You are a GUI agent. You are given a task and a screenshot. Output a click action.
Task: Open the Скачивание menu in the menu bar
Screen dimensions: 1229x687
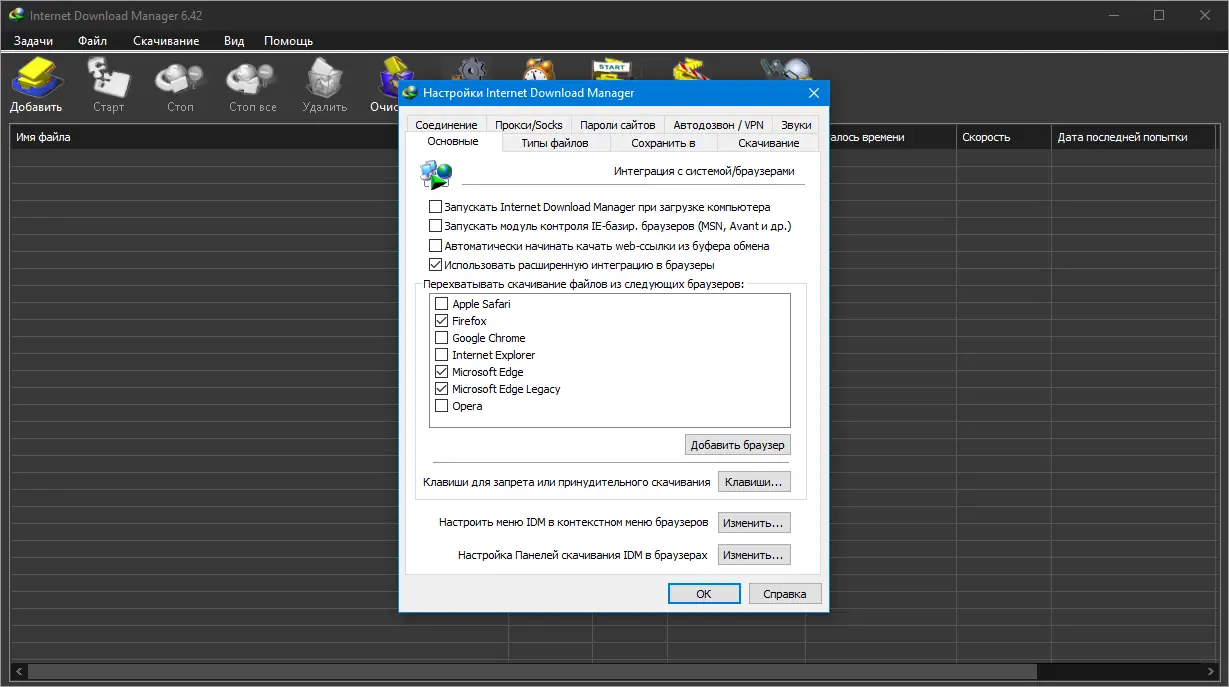click(166, 41)
